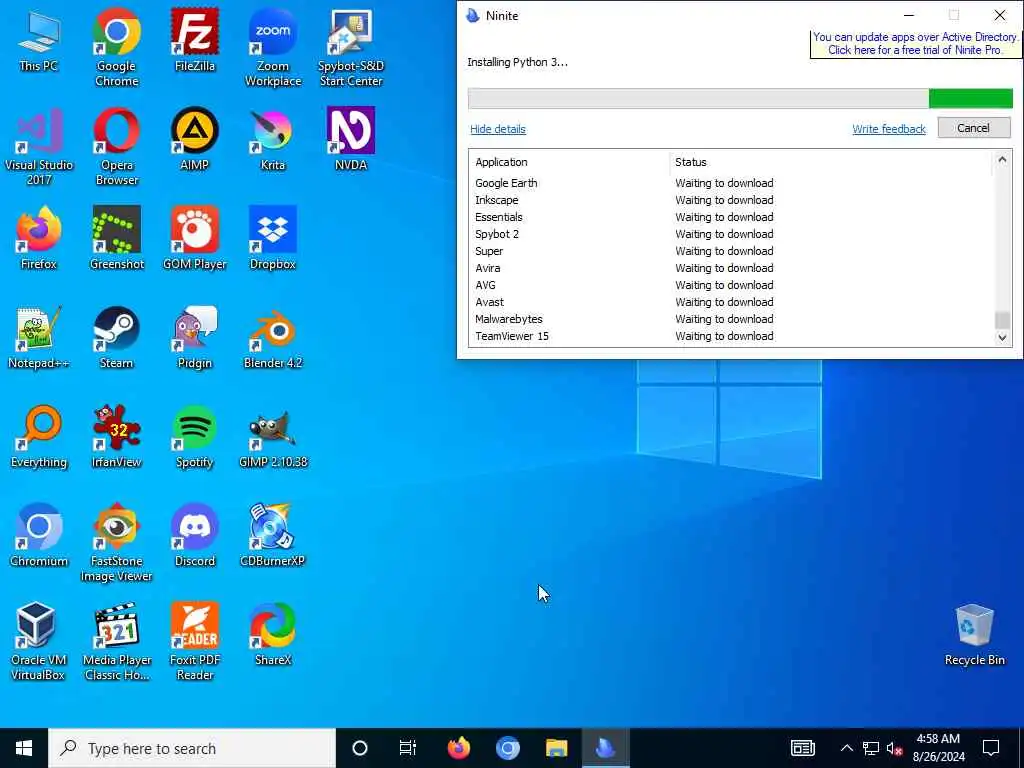Select the Essentials list entry
Screen dimensions: 1024x768
(x=731, y=217)
